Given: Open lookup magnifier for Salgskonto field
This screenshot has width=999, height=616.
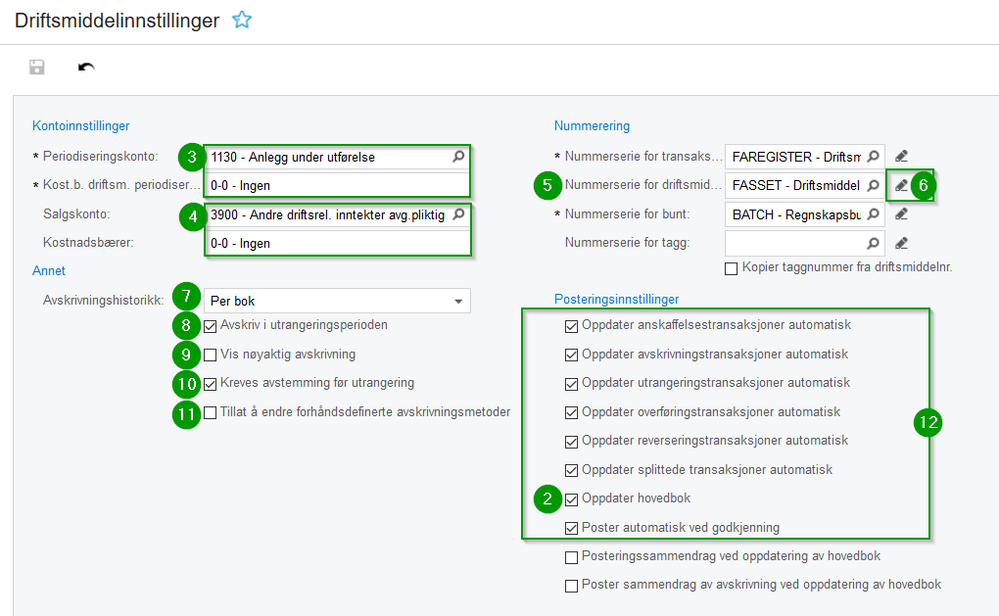Looking at the screenshot, I should pyautogui.click(x=458, y=215).
